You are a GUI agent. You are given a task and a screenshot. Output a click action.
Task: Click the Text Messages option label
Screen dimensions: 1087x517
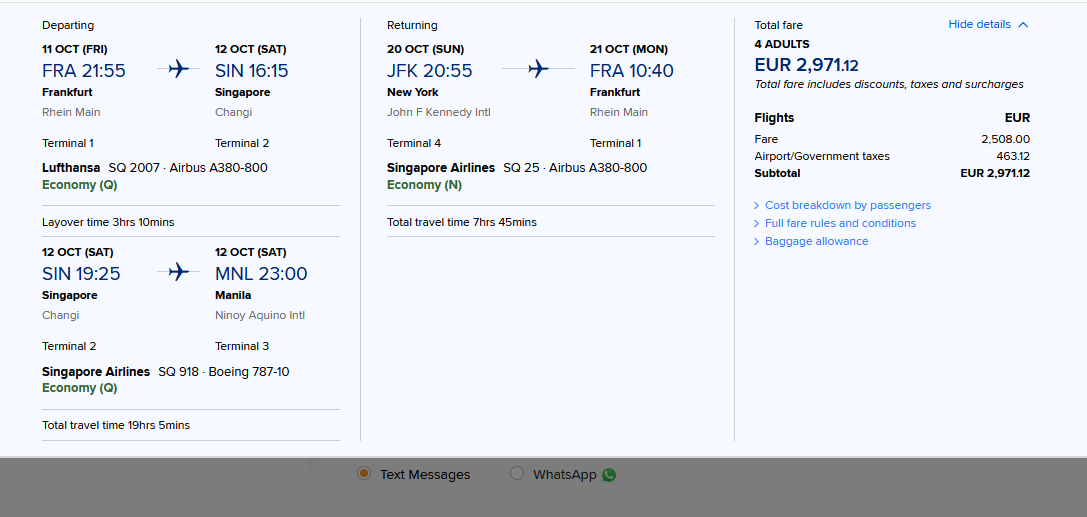(425, 475)
